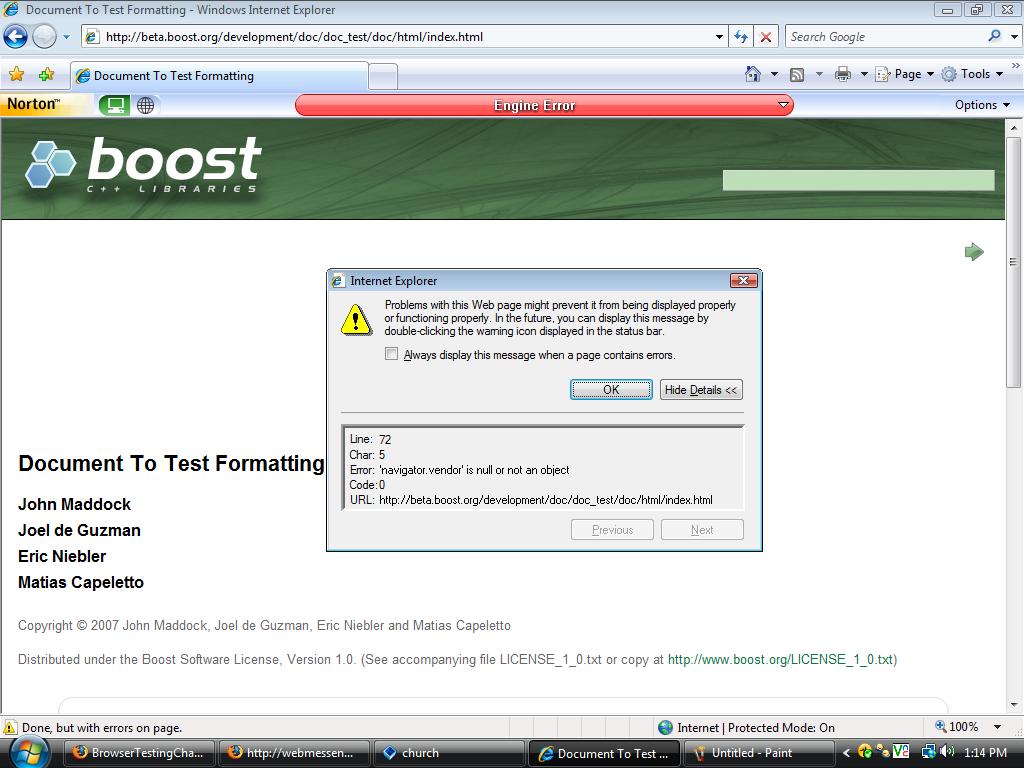The width and height of the screenshot is (1024, 768).
Task: Click the greyed Forward navigation arrow
Action: (44, 37)
